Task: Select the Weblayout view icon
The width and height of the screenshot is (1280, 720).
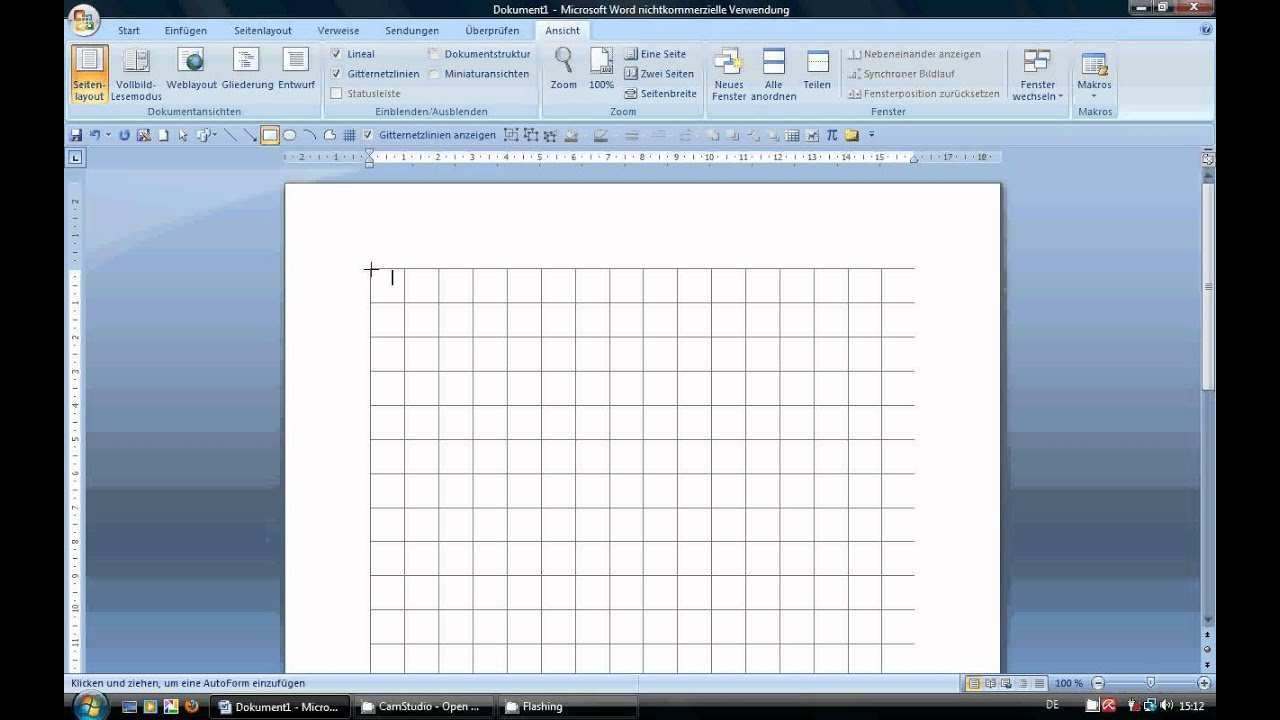Action: click(x=191, y=70)
